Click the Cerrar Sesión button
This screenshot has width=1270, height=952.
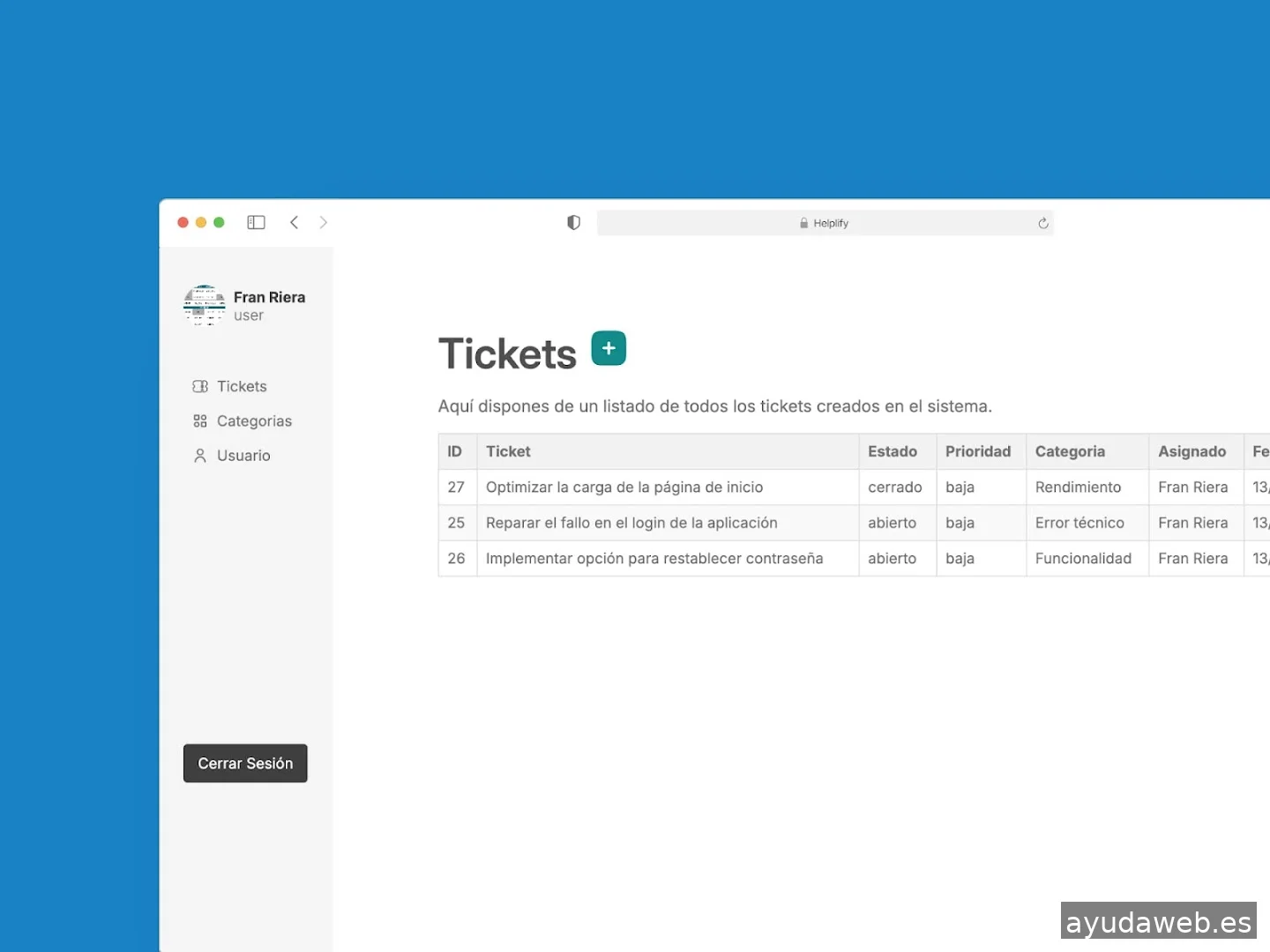click(x=245, y=763)
